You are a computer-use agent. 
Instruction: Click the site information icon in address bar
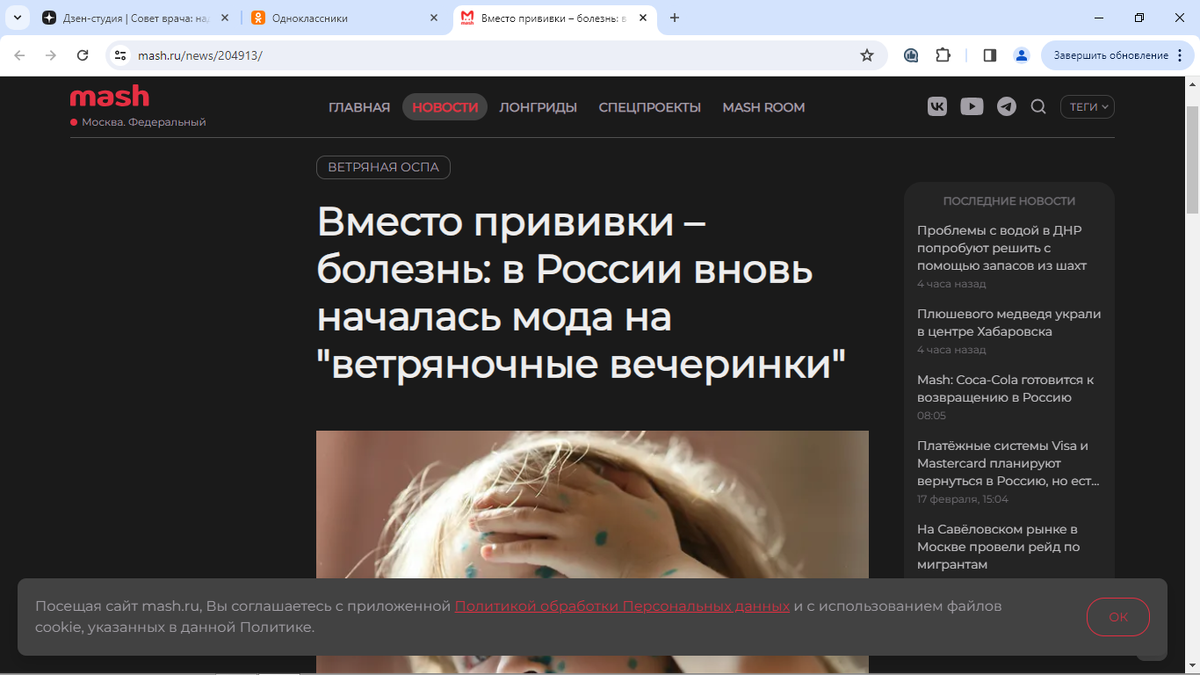pyautogui.click(x=121, y=55)
